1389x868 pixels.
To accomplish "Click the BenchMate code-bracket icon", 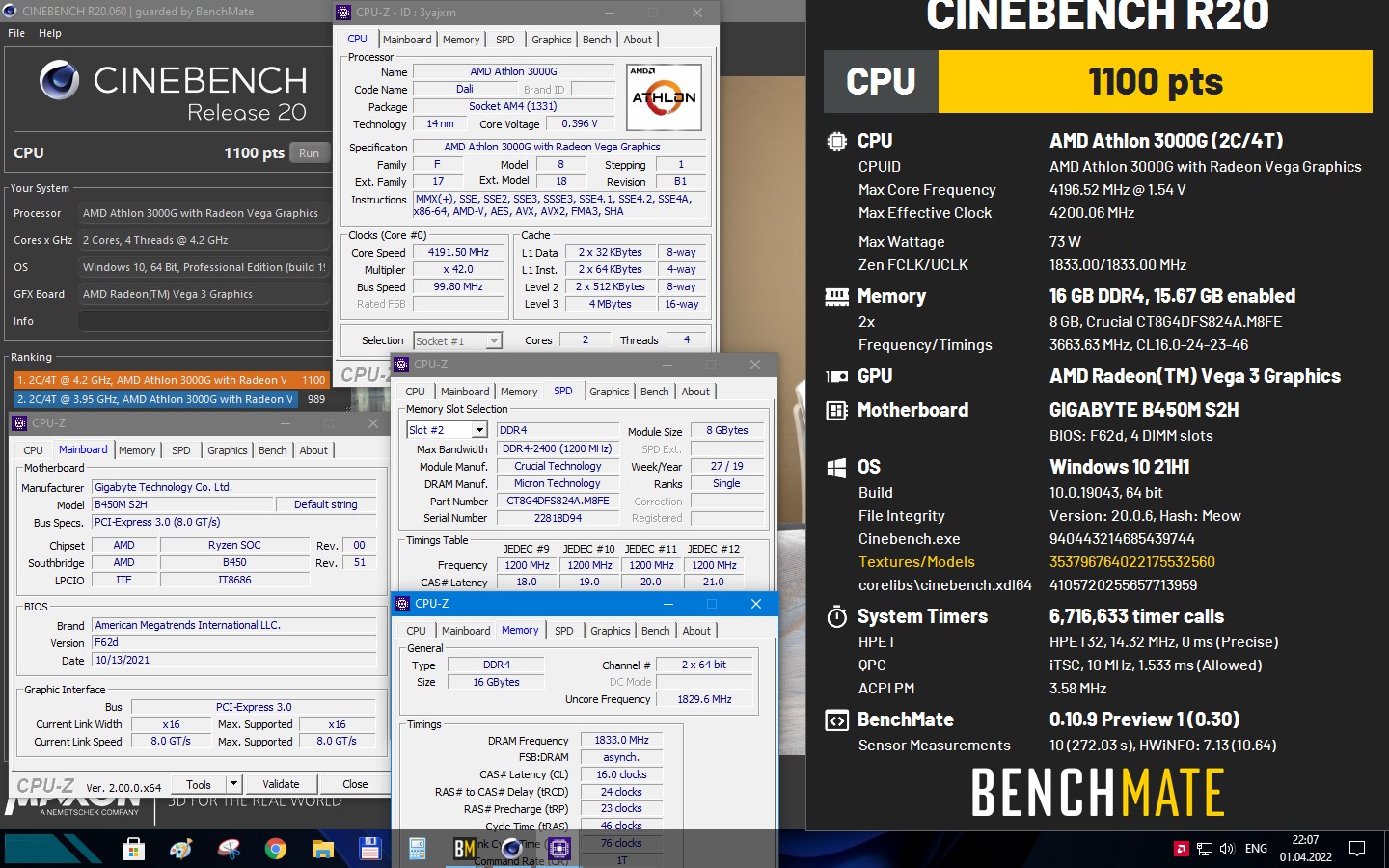I will pos(836,719).
